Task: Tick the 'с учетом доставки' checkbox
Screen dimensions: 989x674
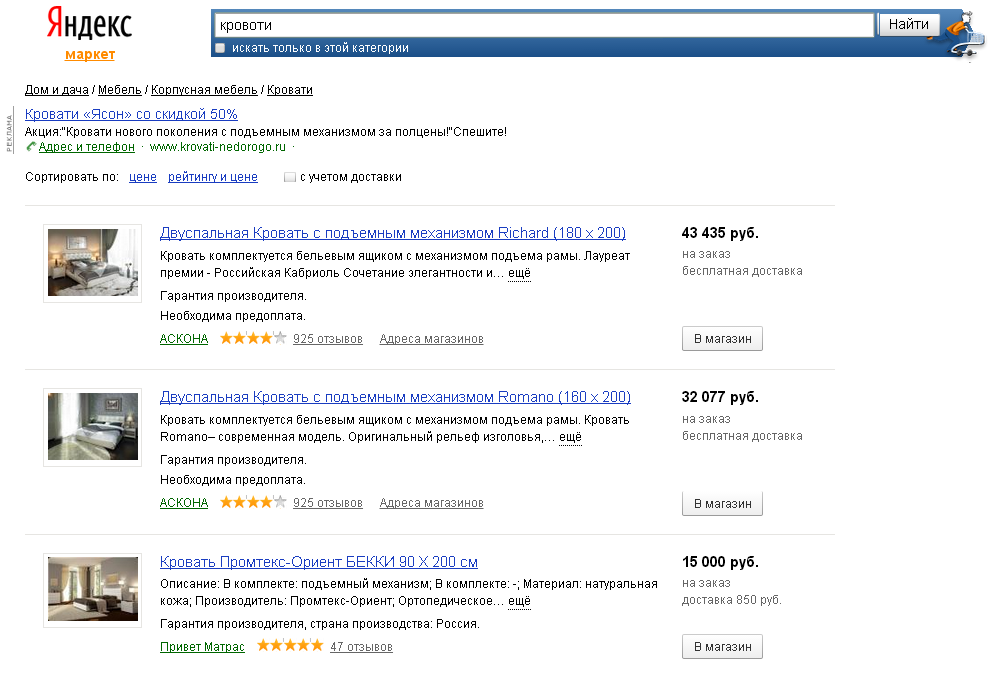Action: pos(290,177)
